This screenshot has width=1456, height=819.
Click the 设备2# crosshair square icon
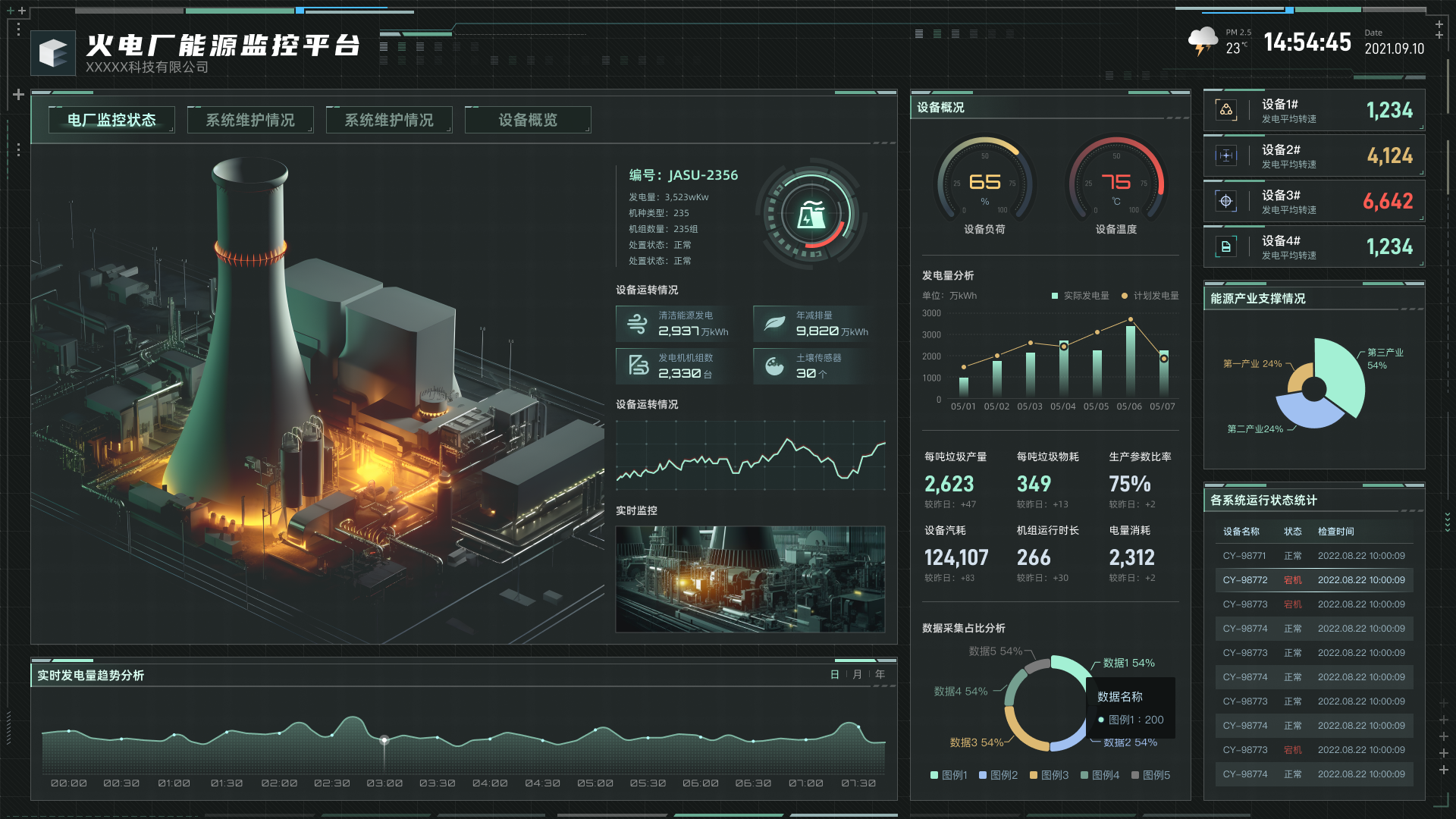pos(1225,155)
